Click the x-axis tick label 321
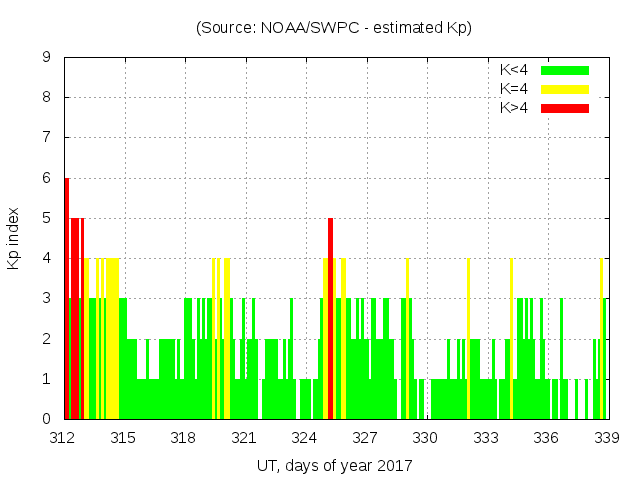Screen dimensions: 640x480 244,438
